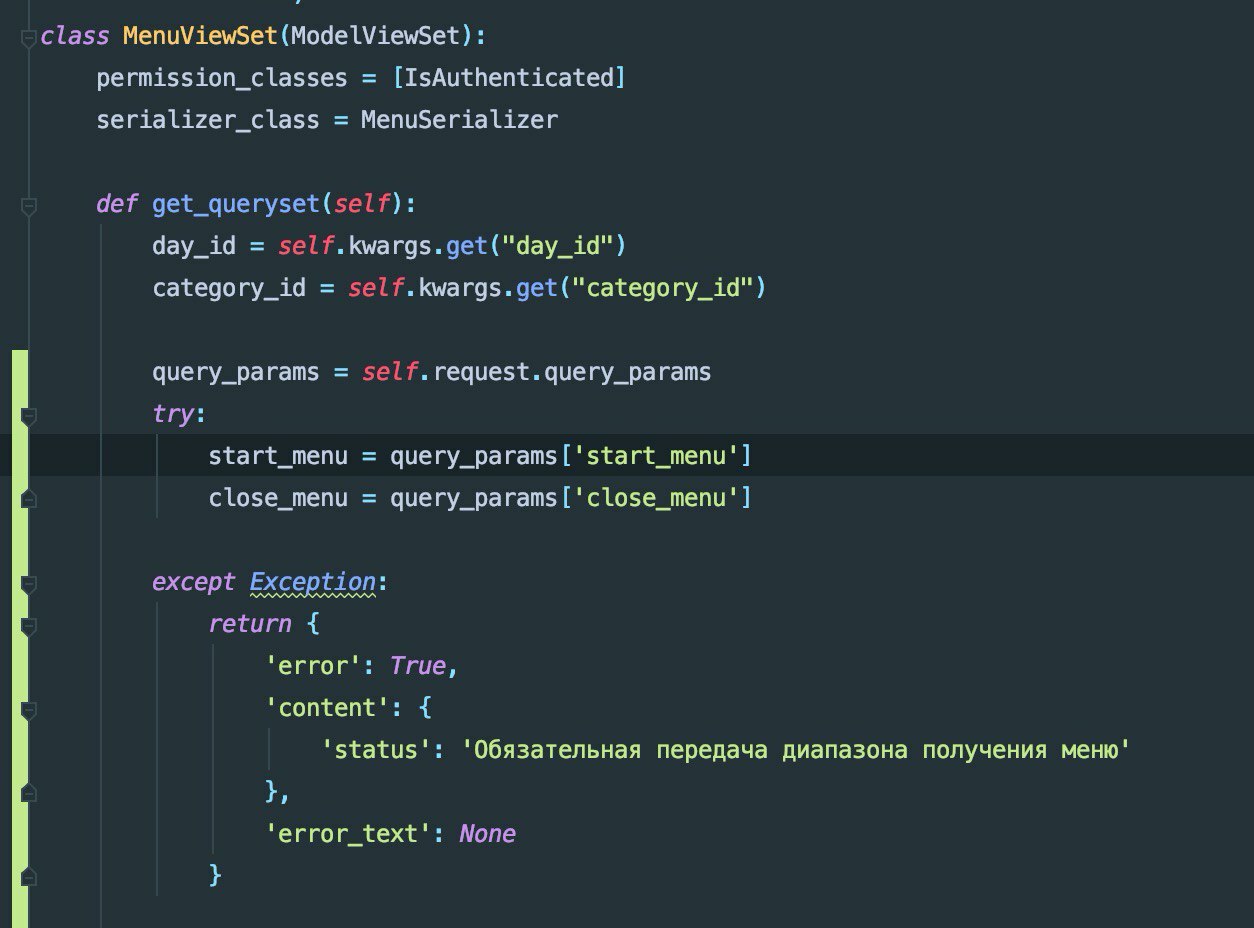Click the green VCS change marker in gutter
The width and height of the screenshot is (1254, 928).
[x=19, y=639]
